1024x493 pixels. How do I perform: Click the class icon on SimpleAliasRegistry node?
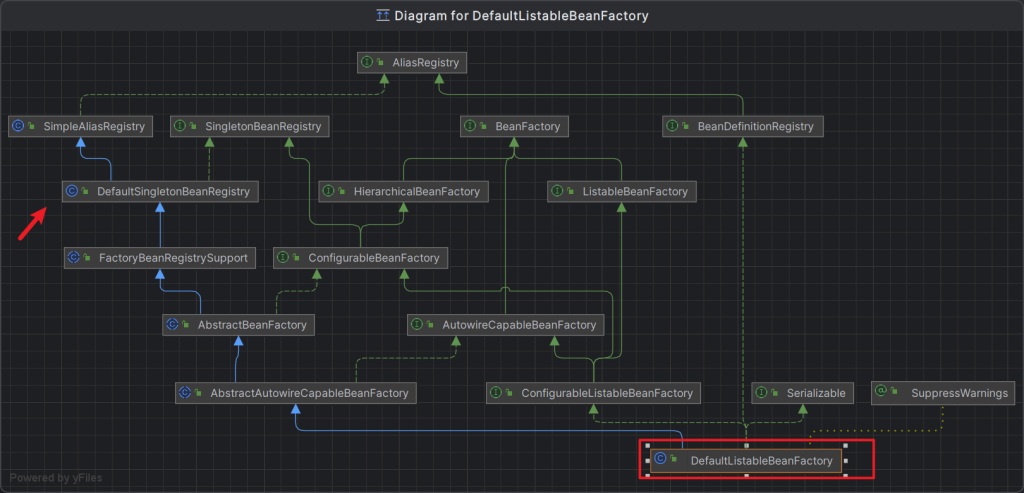[18, 126]
